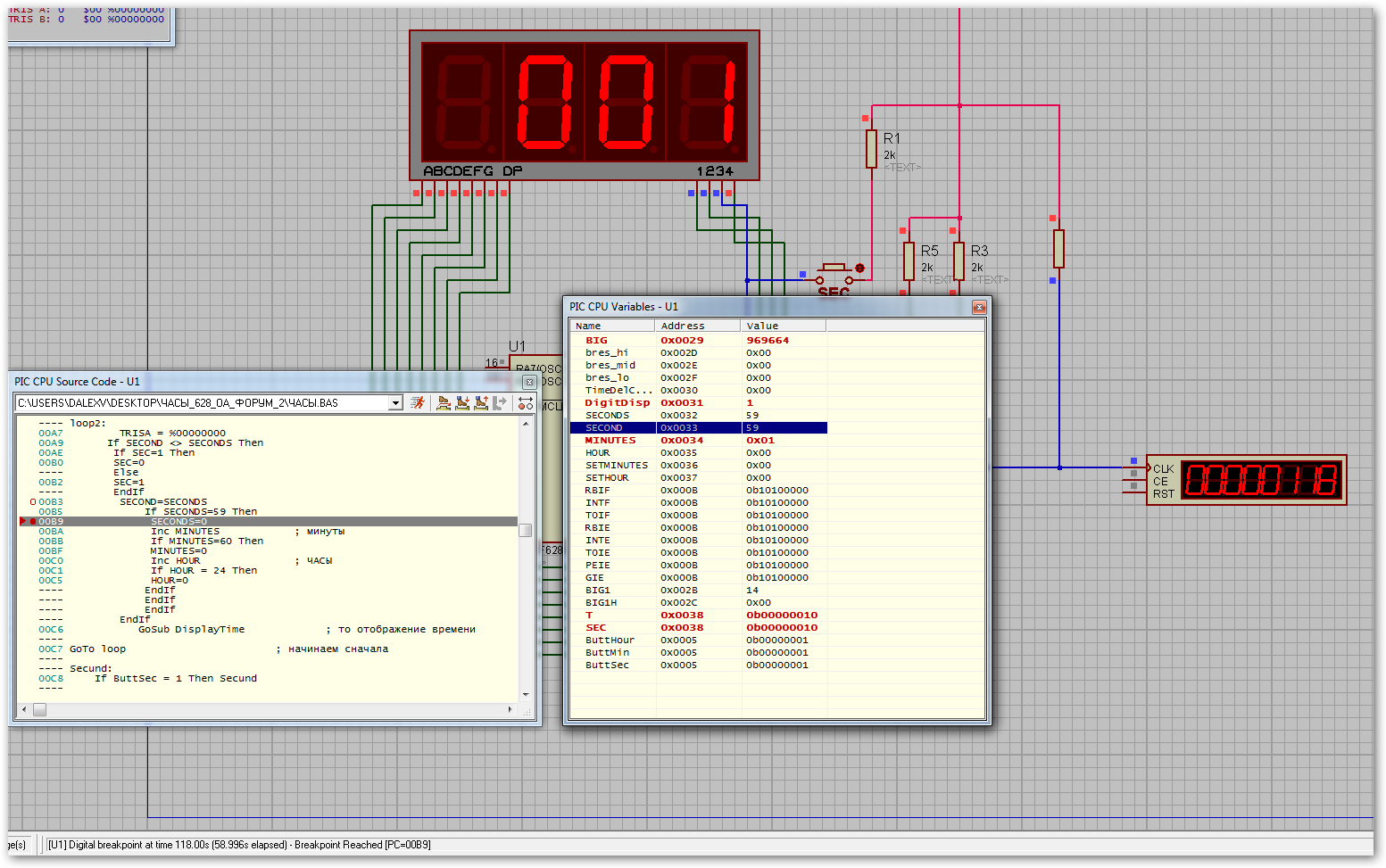
Task: Select the GIE variable row
Action: pyautogui.click(x=699, y=578)
